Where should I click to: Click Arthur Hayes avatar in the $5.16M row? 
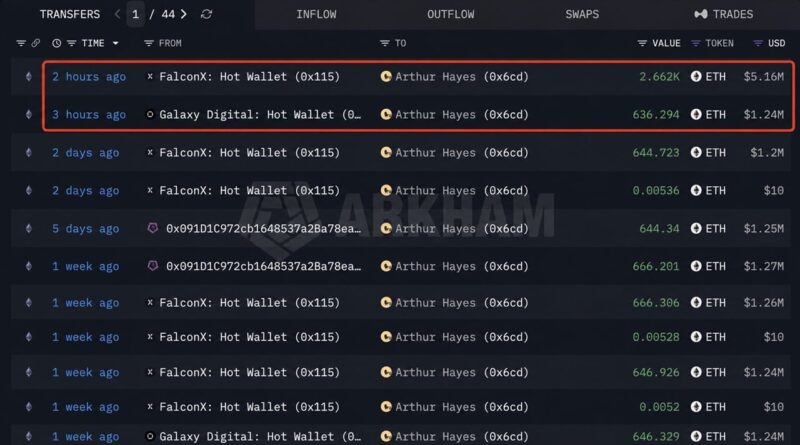386,77
